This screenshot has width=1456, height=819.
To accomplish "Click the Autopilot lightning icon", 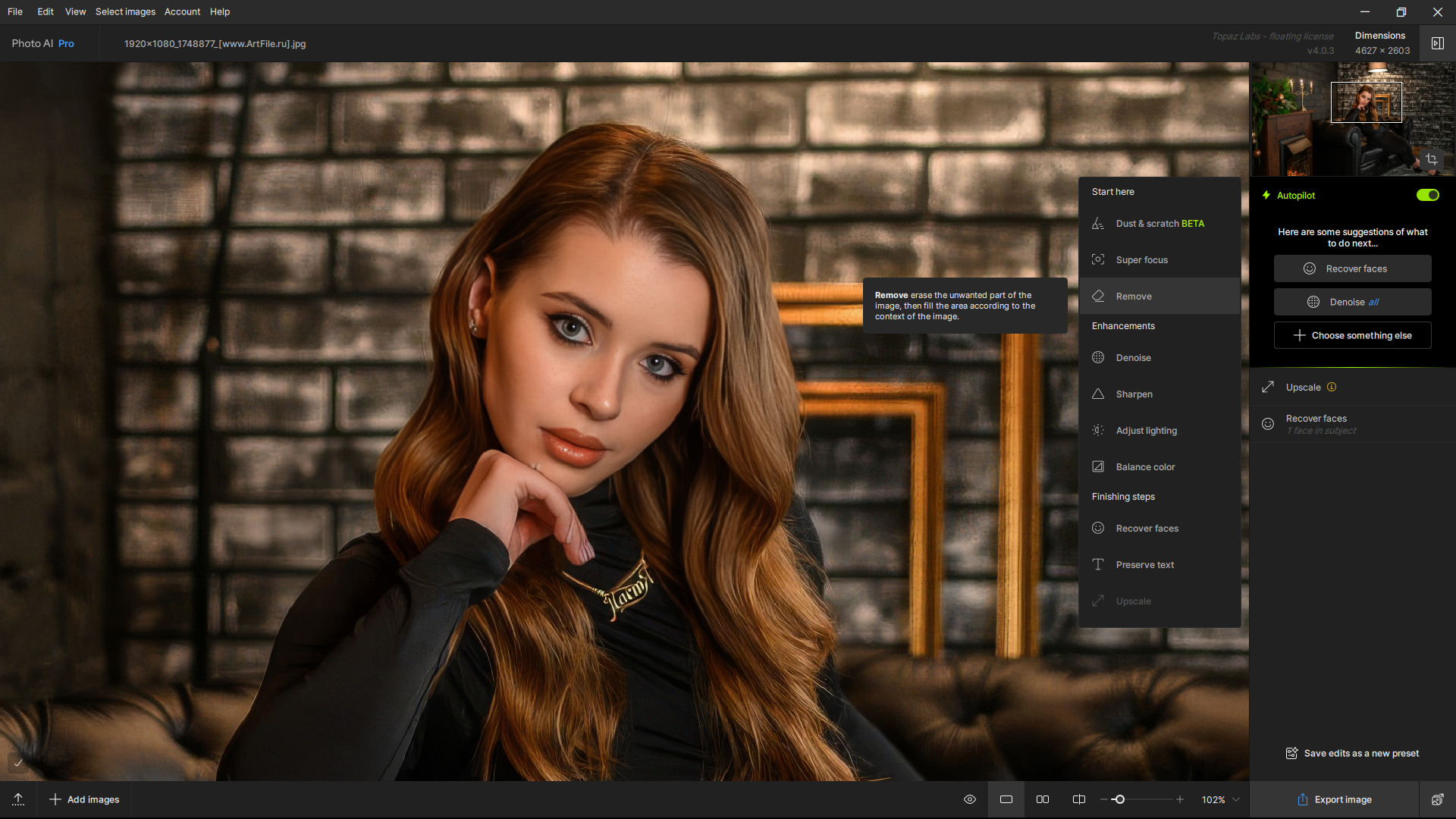I will 1266,195.
